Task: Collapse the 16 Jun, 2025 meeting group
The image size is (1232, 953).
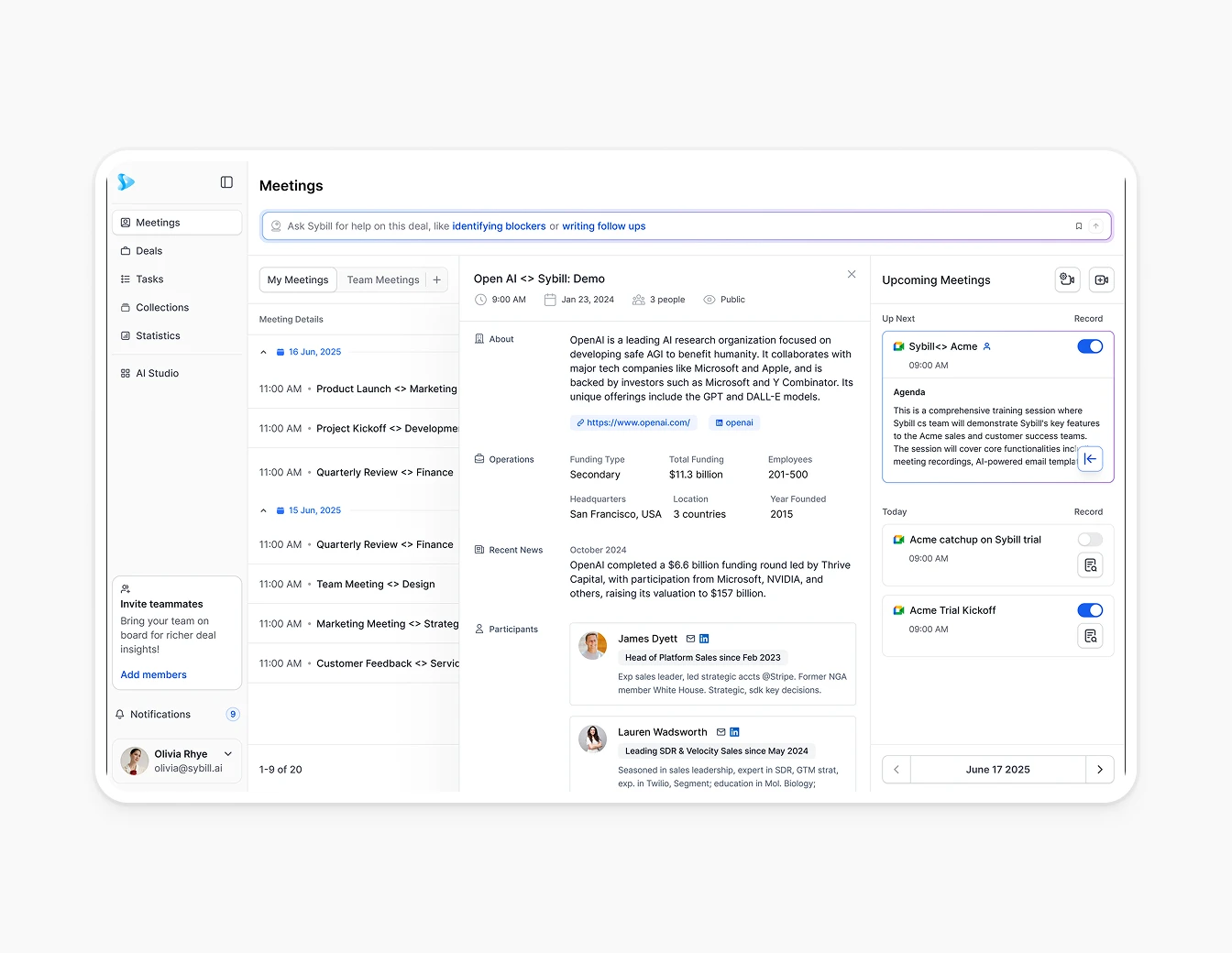Action: click(263, 352)
